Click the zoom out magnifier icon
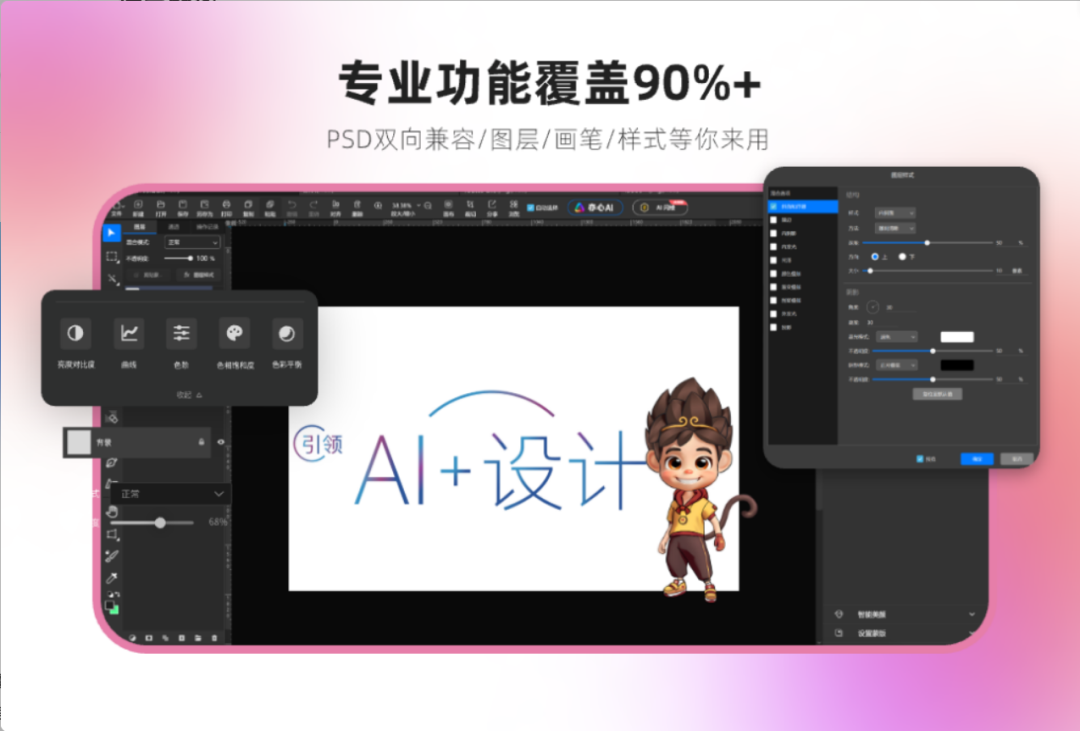 click(x=428, y=205)
